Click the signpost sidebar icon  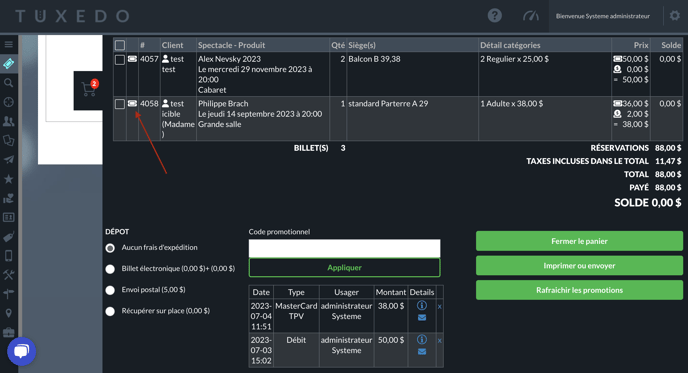8,294
